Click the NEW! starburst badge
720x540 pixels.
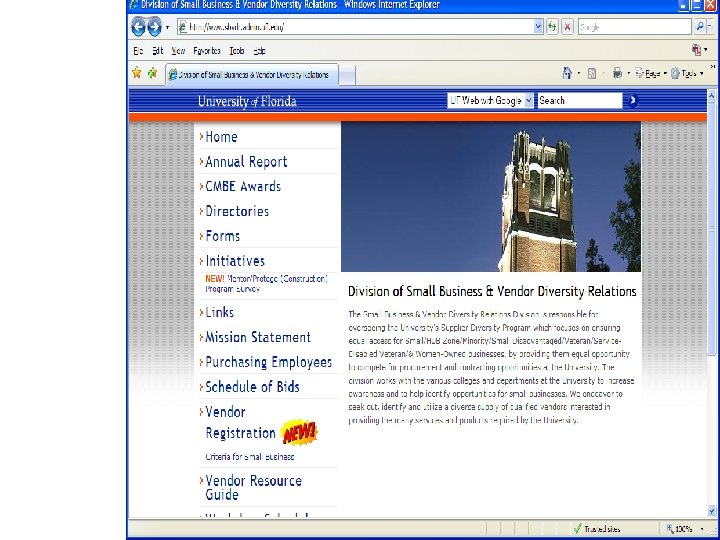[299, 432]
